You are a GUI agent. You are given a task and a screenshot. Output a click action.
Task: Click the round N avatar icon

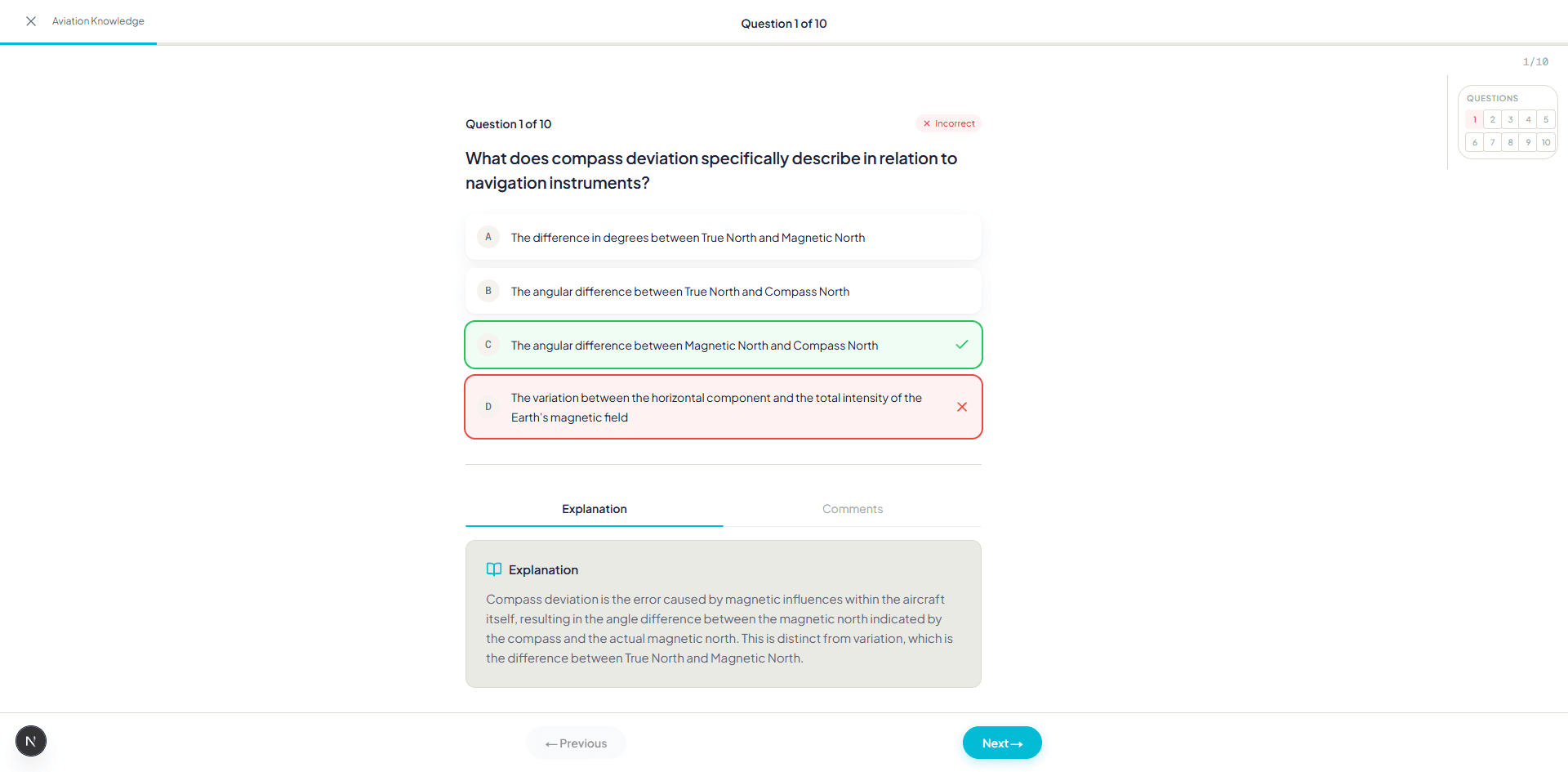(31, 741)
